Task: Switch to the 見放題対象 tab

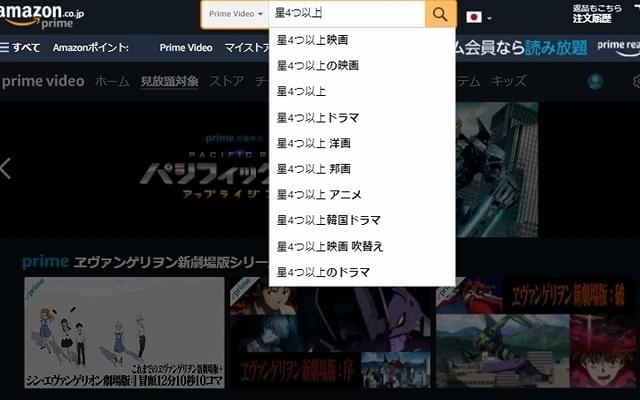Action: pyautogui.click(x=169, y=81)
